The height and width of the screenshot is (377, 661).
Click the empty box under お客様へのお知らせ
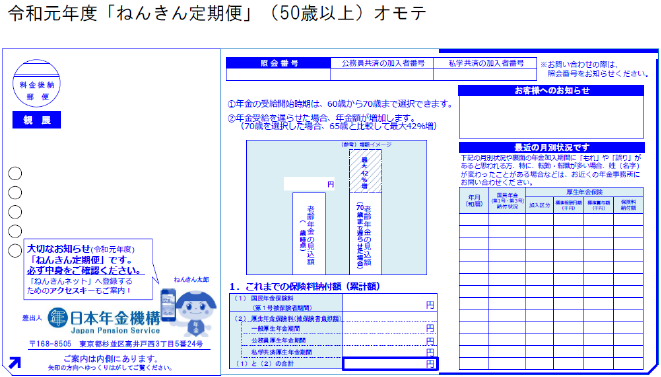coord(551,117)
